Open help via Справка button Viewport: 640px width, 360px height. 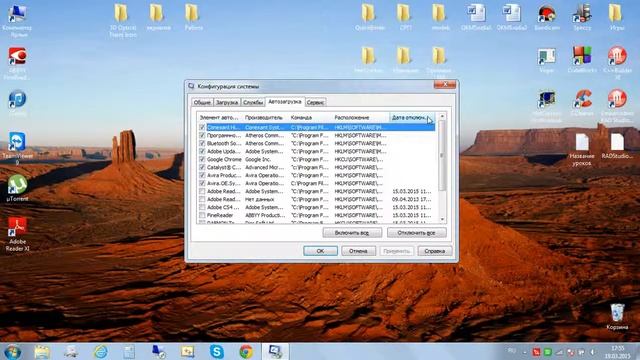435,251
